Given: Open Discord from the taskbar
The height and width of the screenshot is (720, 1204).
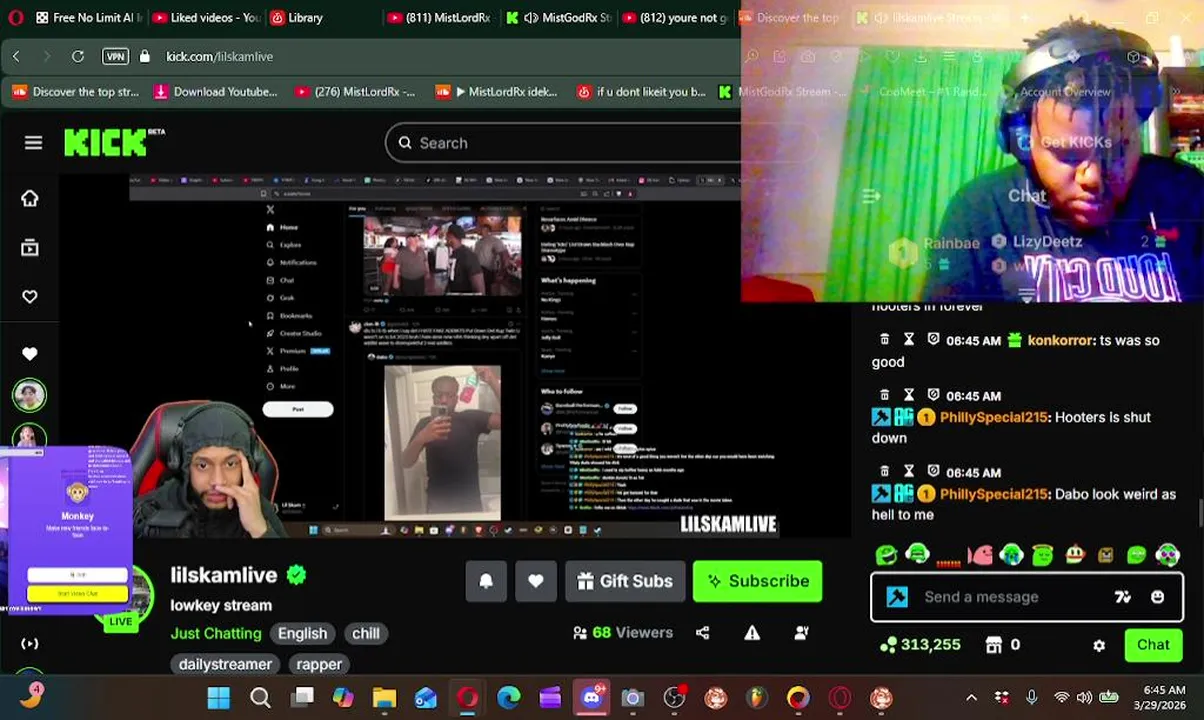Looking at the screenshot, I should (591, 698).
